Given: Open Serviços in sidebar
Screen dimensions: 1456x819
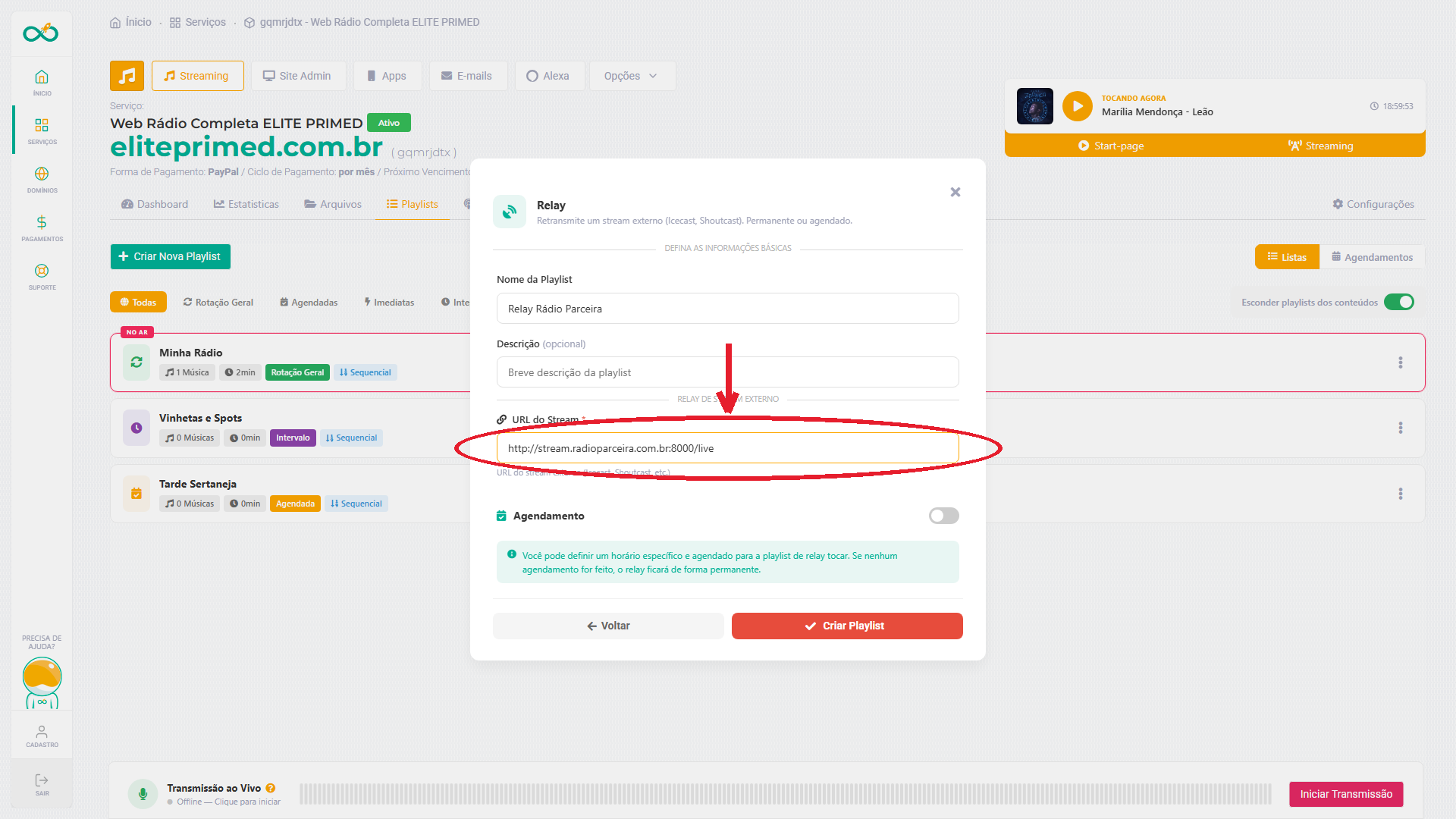Looking at the screenshot, I should click(42, 130).
